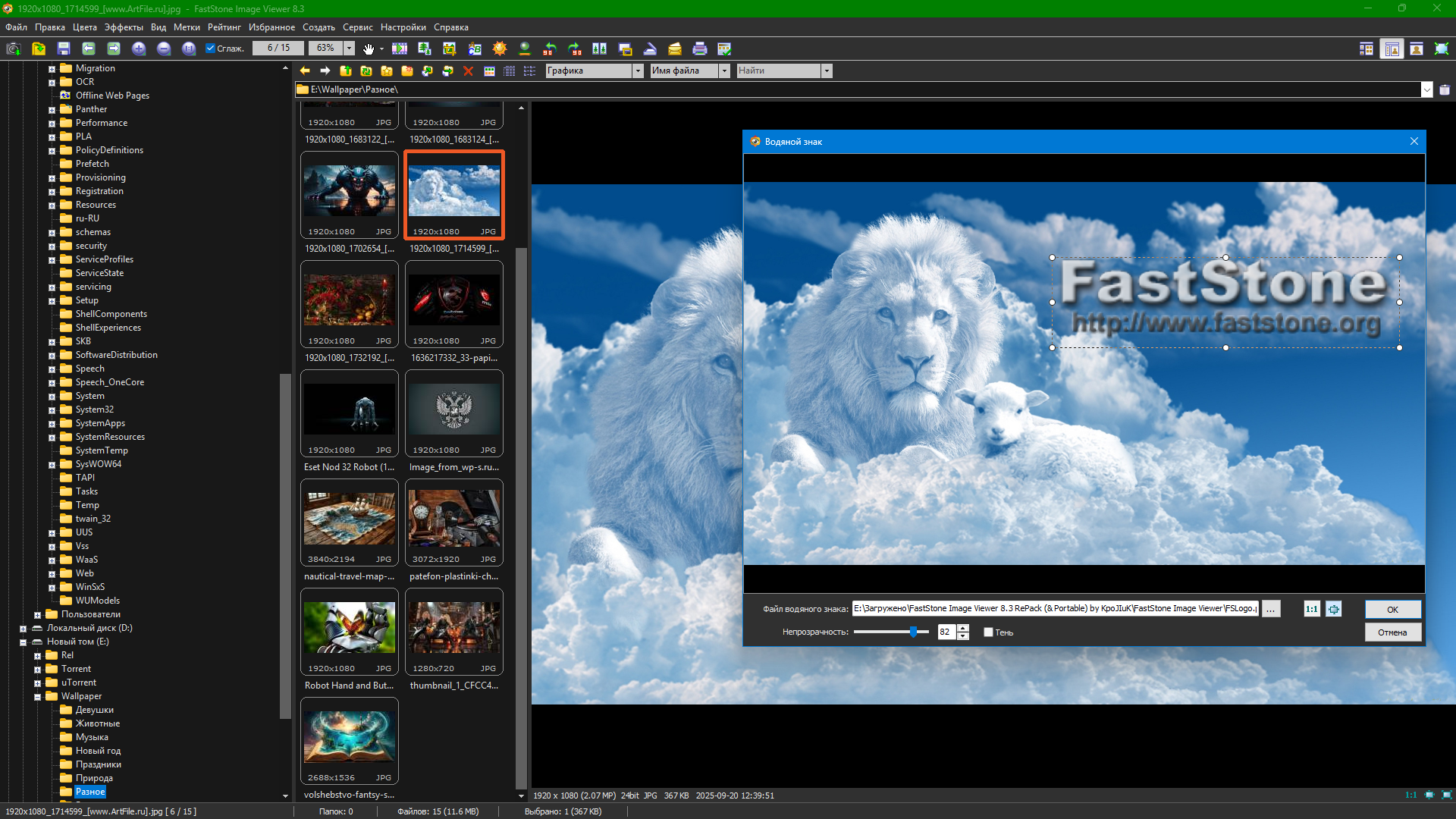Viewport: 1456px width, 819px height.
Task: Open the Графика file filter dropdown
Action: [x=638, y=71]
